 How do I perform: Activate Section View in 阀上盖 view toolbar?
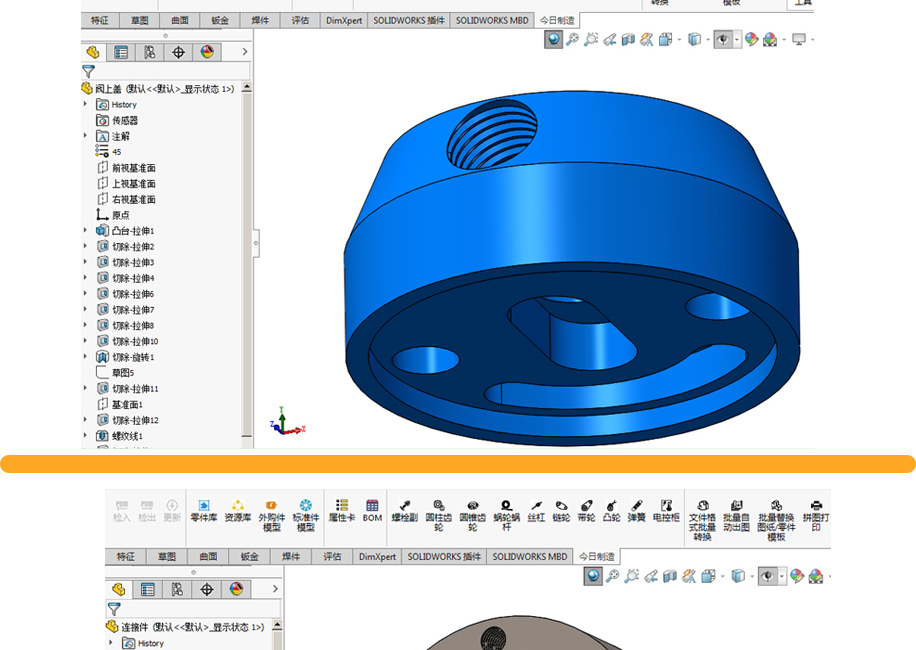point(628,39)
